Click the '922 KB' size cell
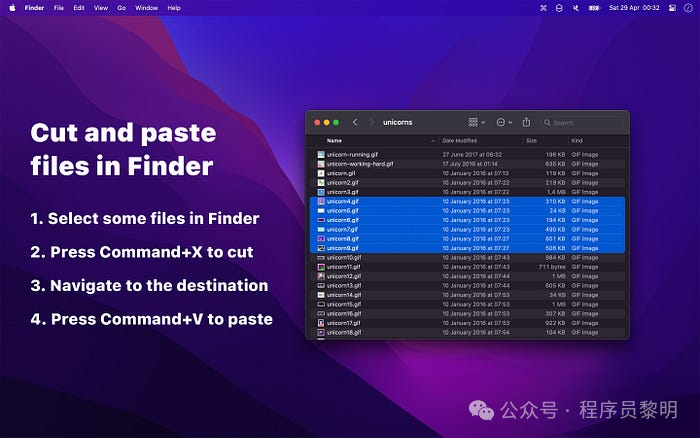The image size is (700, 438). coord(555,323)
